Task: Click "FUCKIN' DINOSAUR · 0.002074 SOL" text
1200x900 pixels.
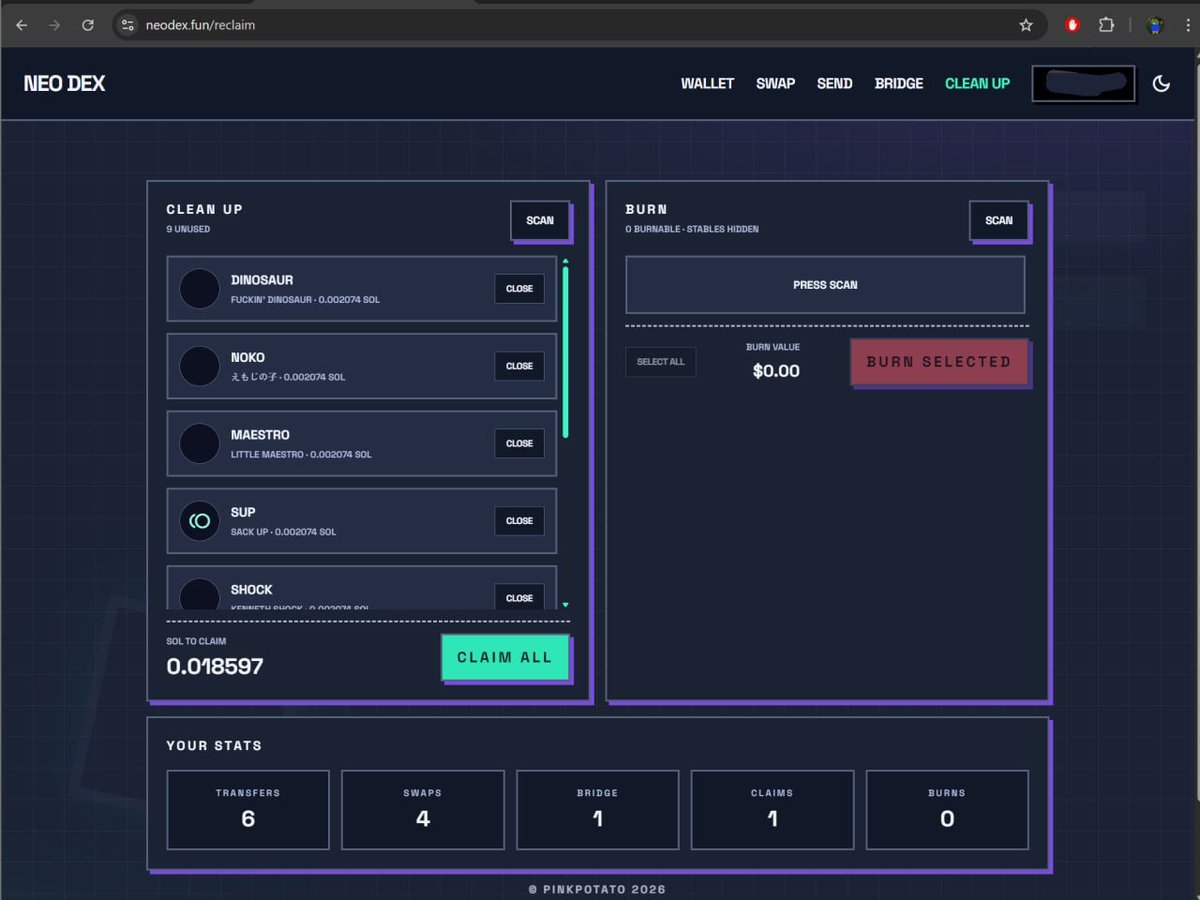Action: coord(305,300)
